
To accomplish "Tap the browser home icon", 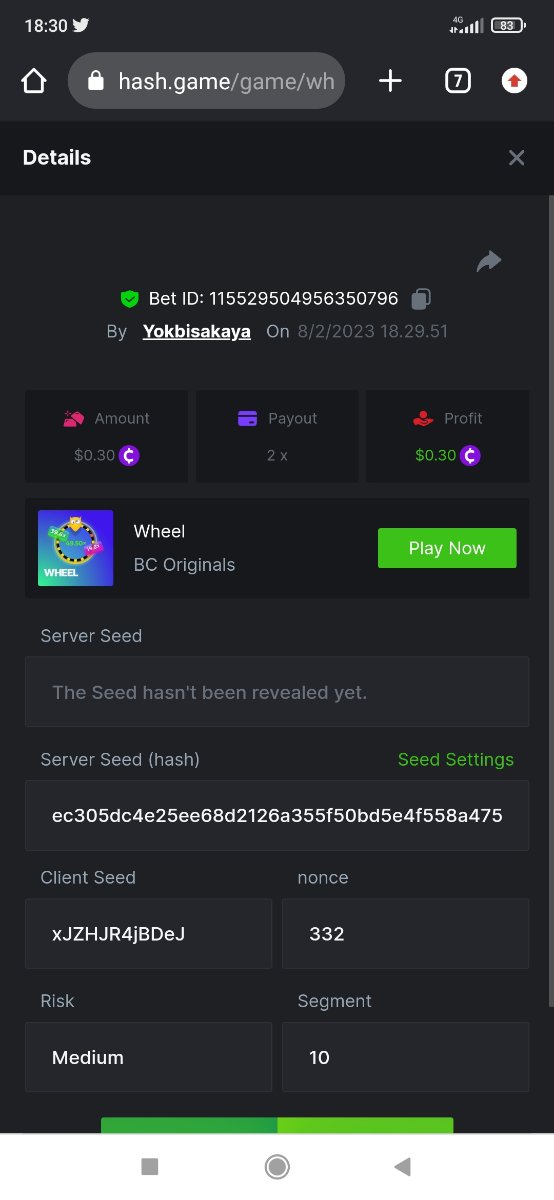I will [34, 81].
